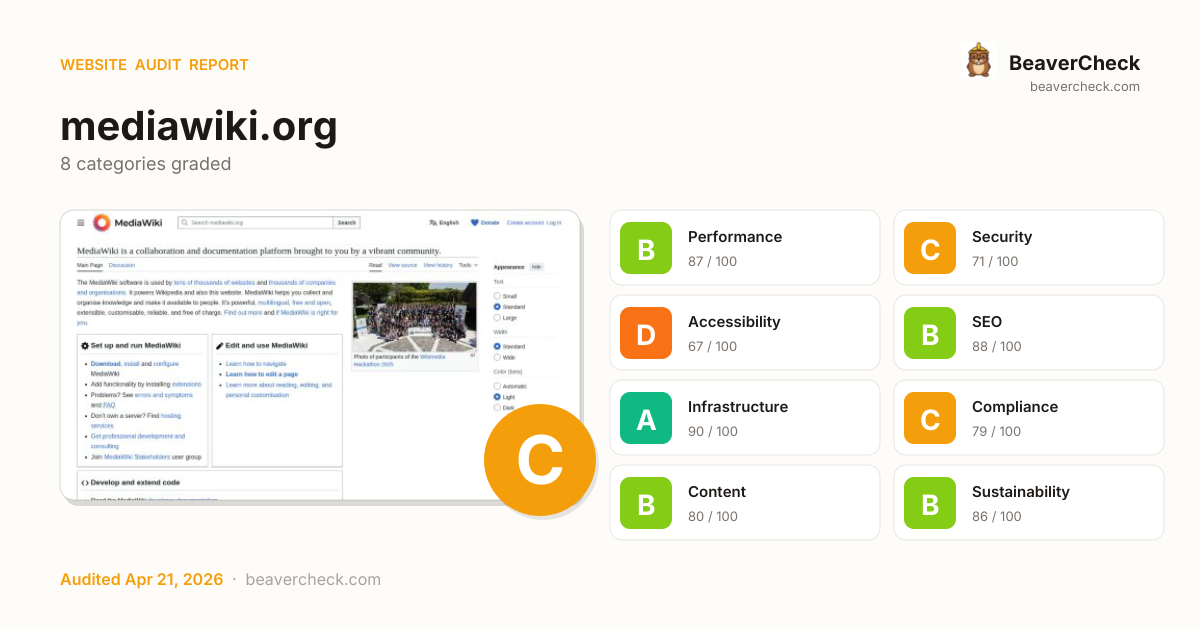The height and width of the screenshot is (630, 1200).
Task: Expand the Tools dropdown menu
Action: point(467,265)
